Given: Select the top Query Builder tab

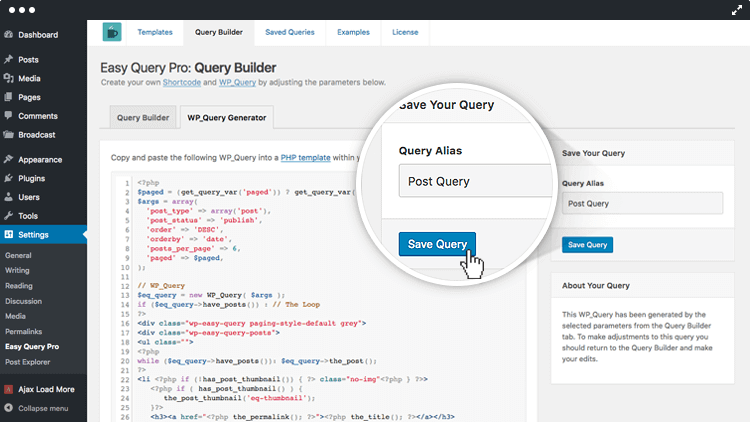Looking at the screenshot, I should tap(219, 32).
